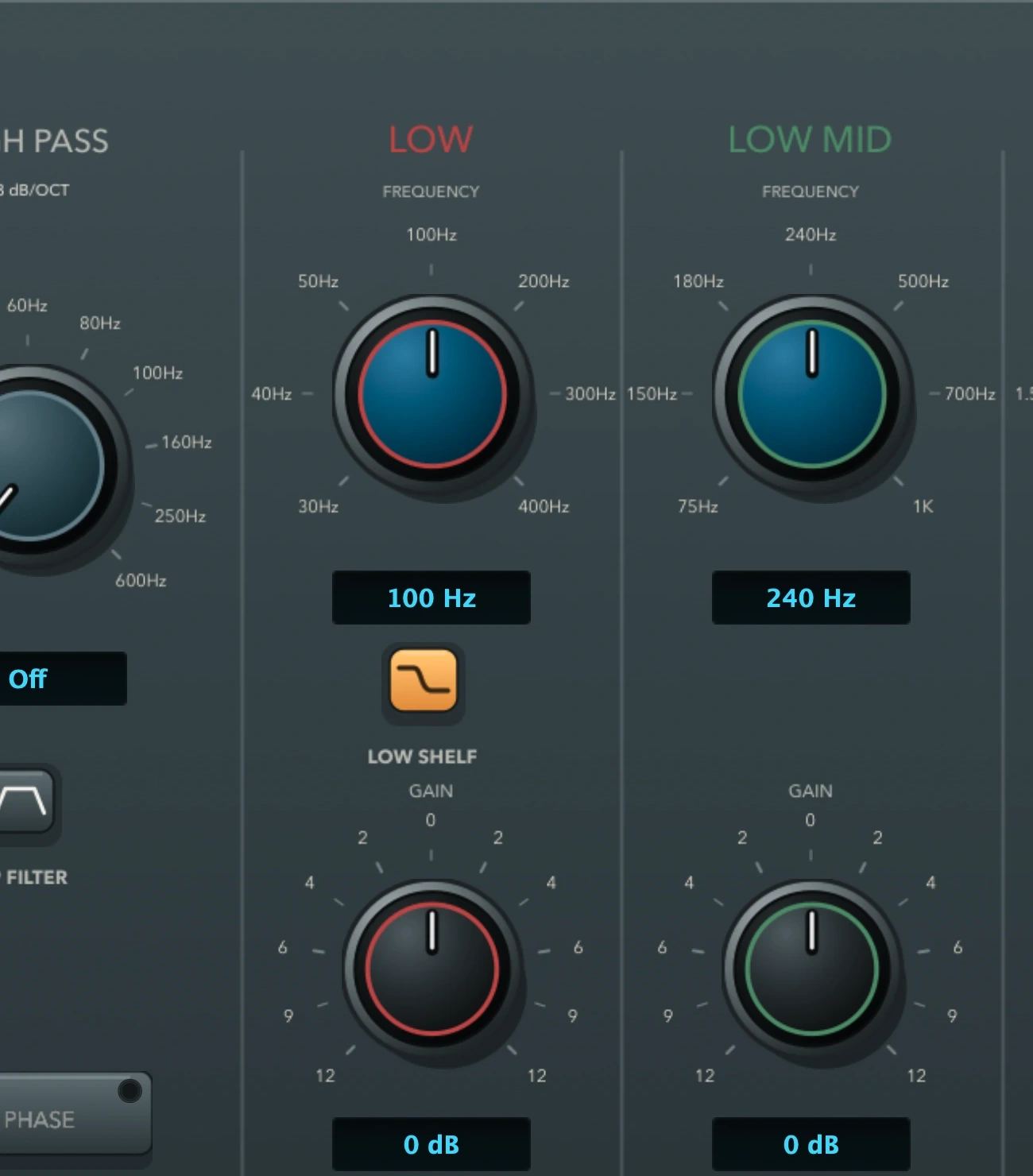Click the 160Hz mark on High Pass knob
Screen dimensions: 1033x1176
point(187,442)
